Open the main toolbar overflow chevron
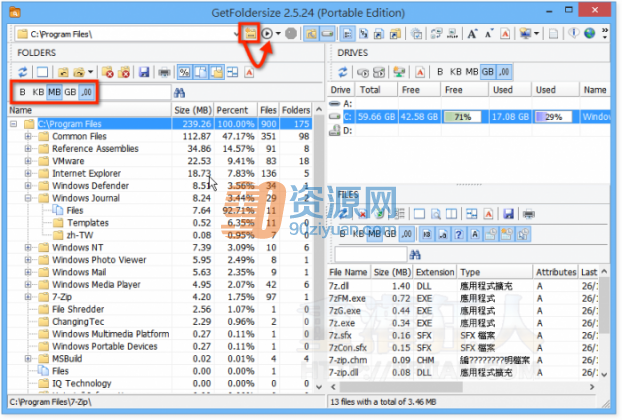Screen dimensions: 622x420 point(605,34)
